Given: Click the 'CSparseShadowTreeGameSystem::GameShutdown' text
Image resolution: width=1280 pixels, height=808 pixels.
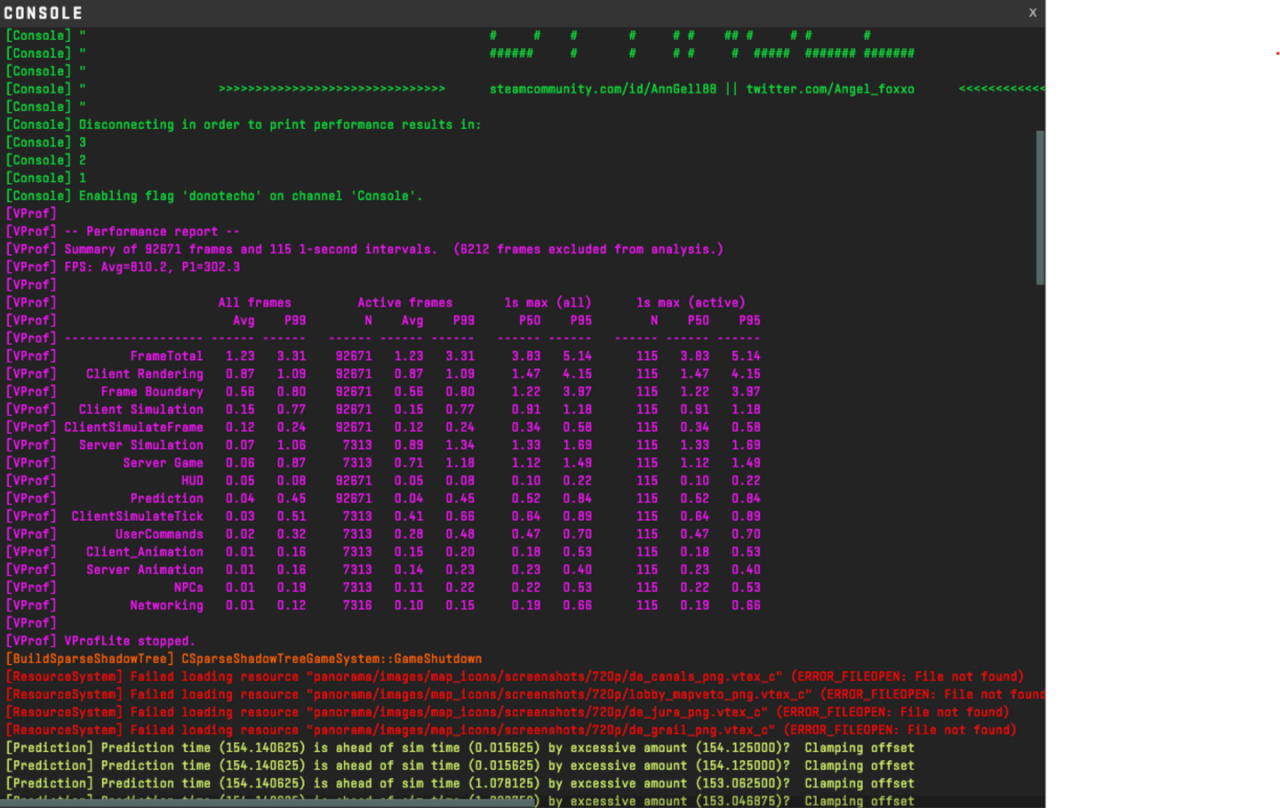Looking at the screenshot, I should (x=332, y=659).
